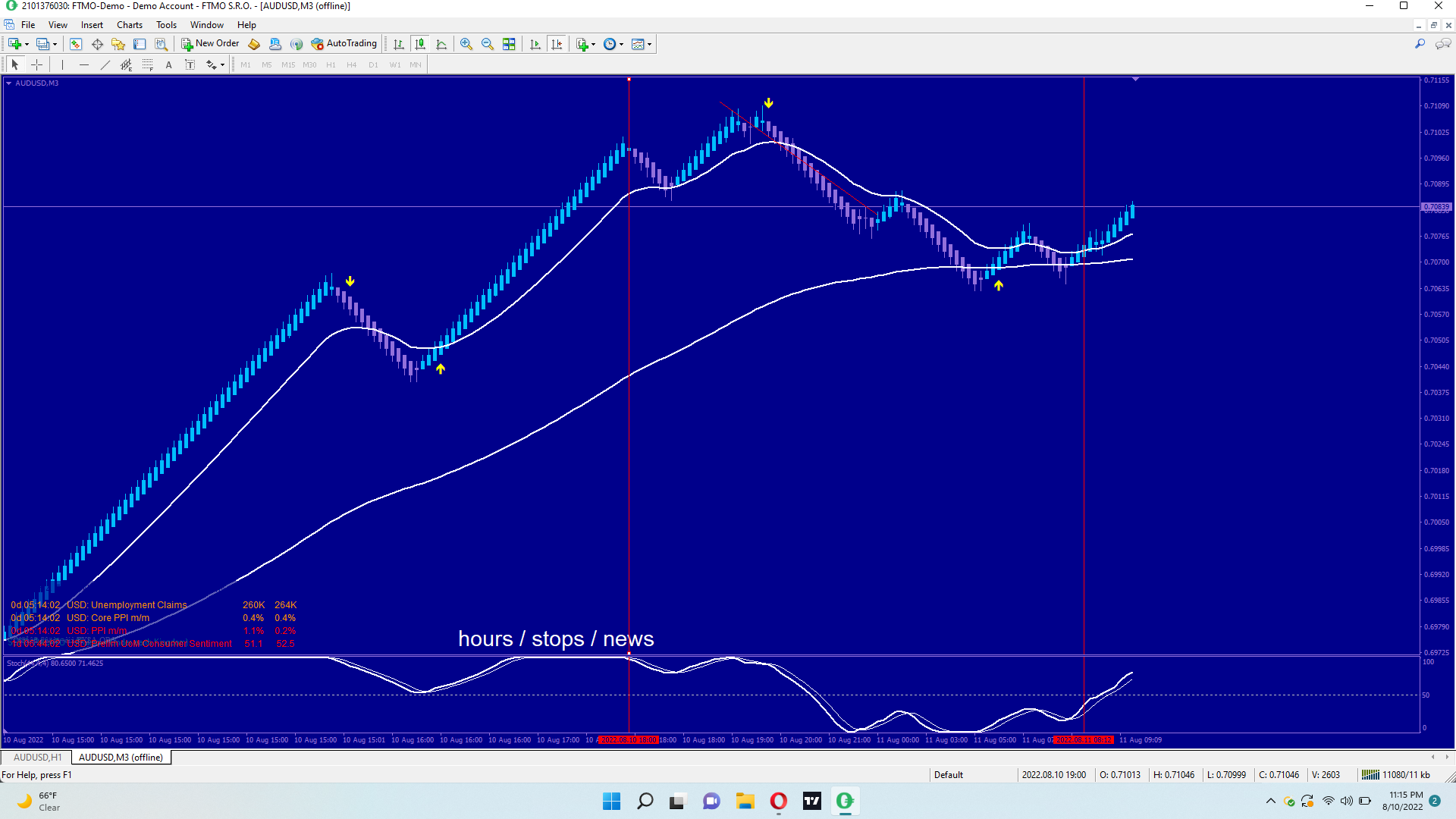This screenshot has height=819, width=1456.
Task: Draw a horizontal line tool
Action: coord(84,65)
